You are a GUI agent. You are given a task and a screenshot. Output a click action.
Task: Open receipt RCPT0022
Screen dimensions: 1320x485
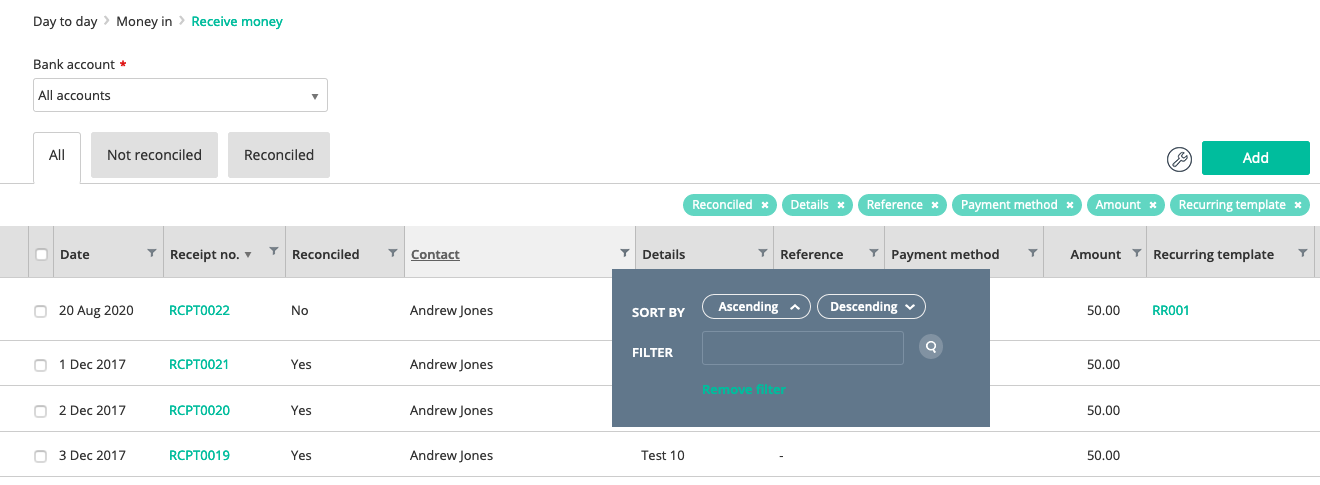point(199,310)
